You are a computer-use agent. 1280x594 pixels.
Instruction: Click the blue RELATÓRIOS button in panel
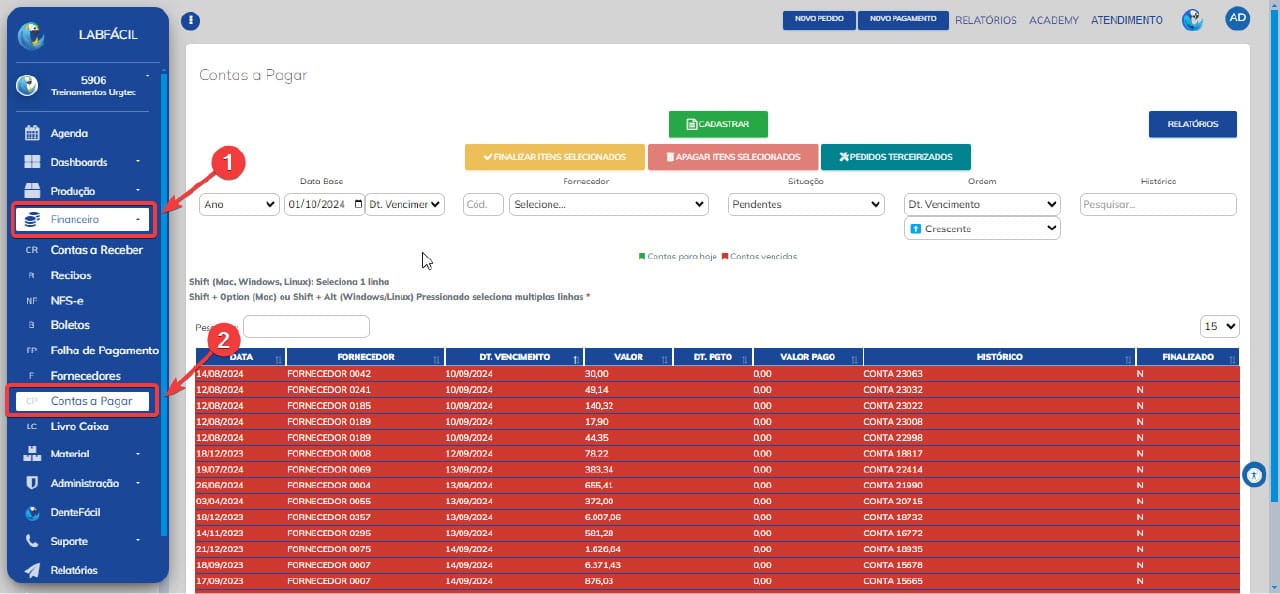pos(1193,124)
